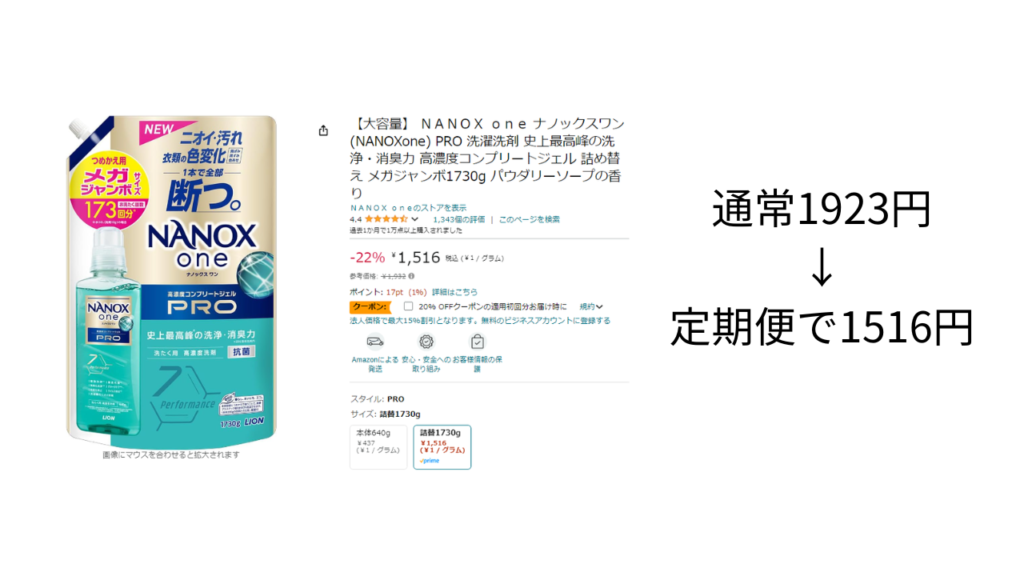
Task: Click the prime logo in 詰替1730g option
Action: click(x=430, y=460)
